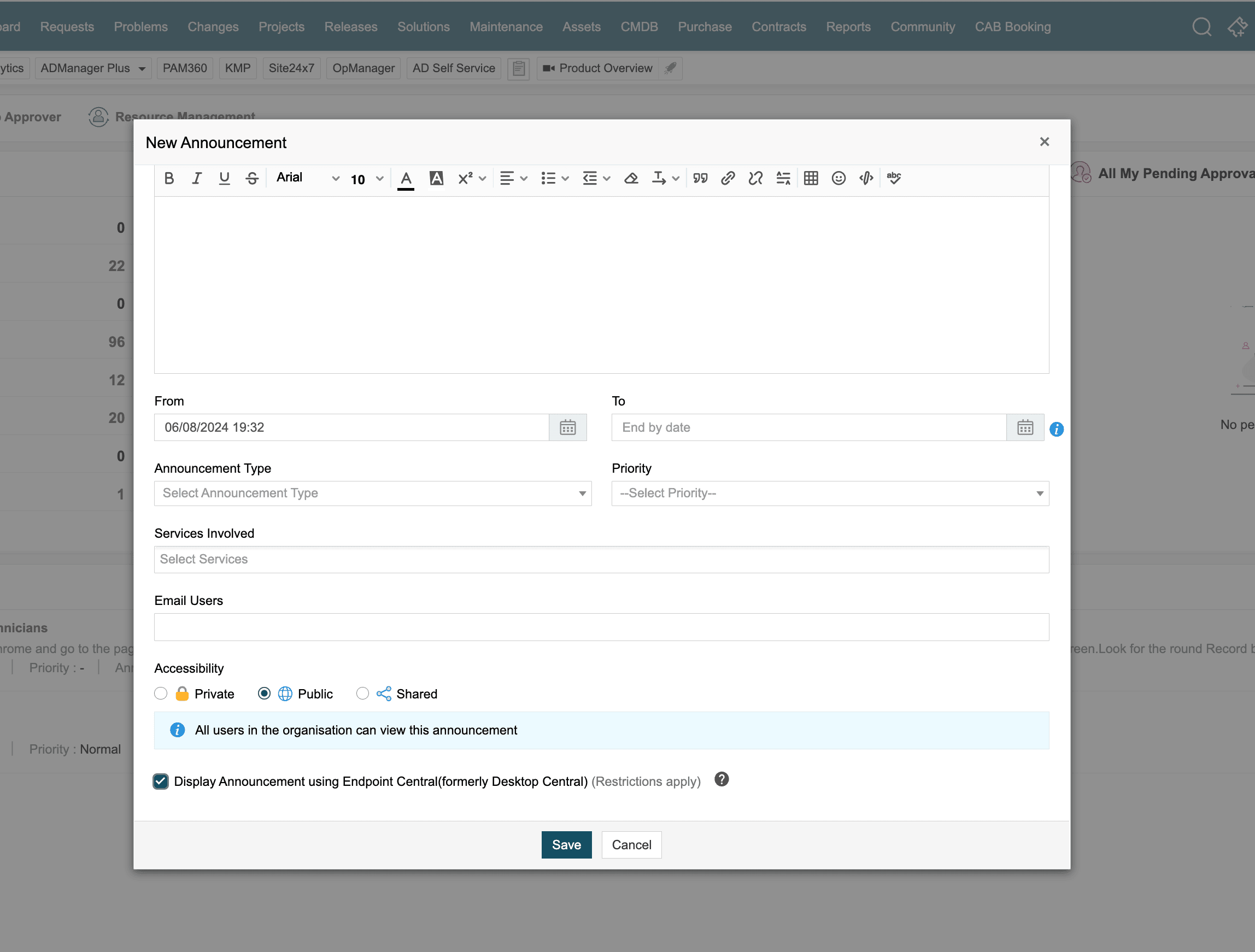Open the Select Announcement Type dropdown
Viewport: 1255px width, 952px height.
(373, 493)
